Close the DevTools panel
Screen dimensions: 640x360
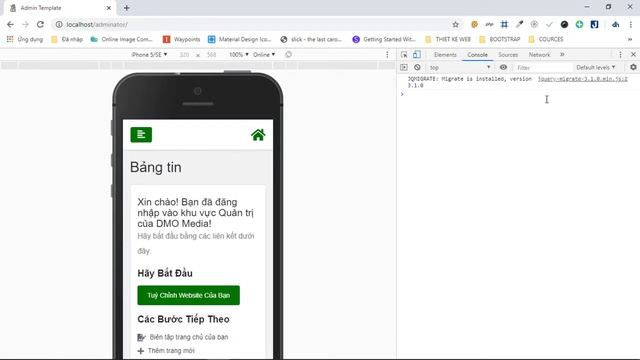633,54
